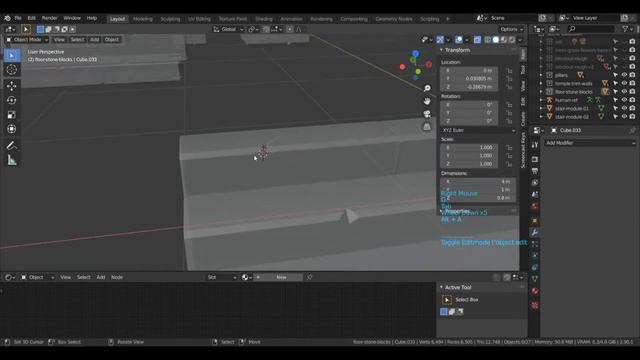This screenshot has height=360, width=640.
Task: Open the Options dropdown in viewport
Action: 511,29
